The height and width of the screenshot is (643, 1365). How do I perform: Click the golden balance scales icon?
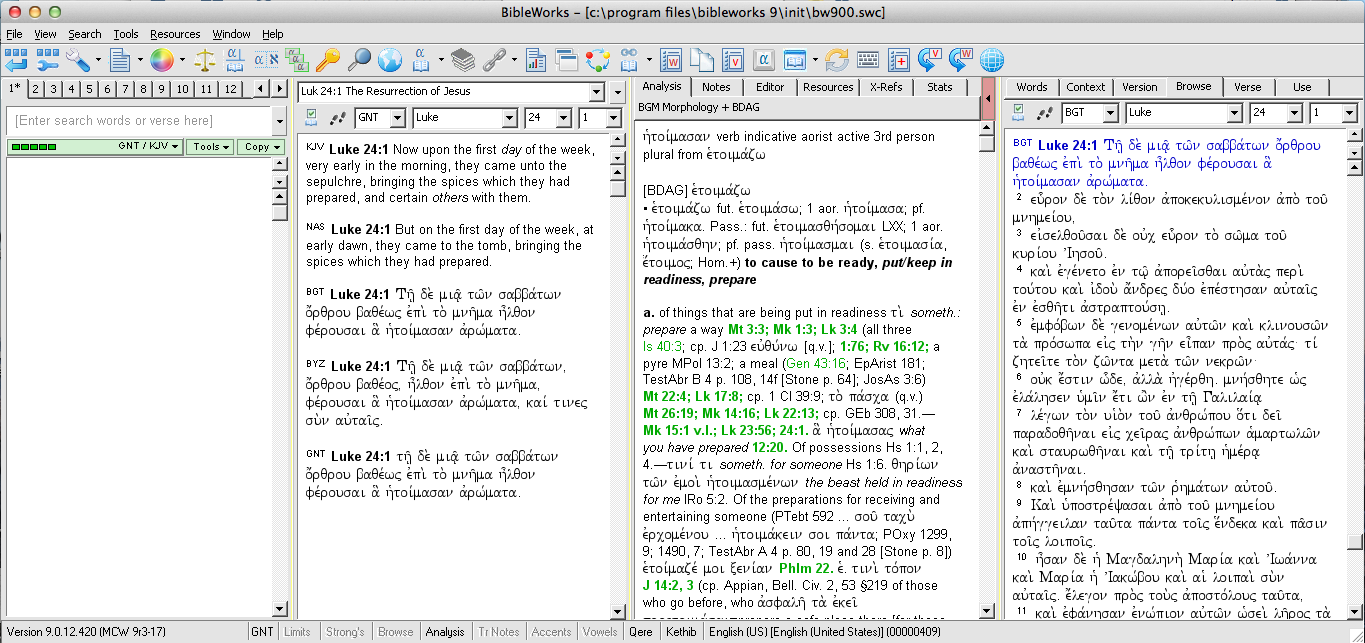coord(205,60)
